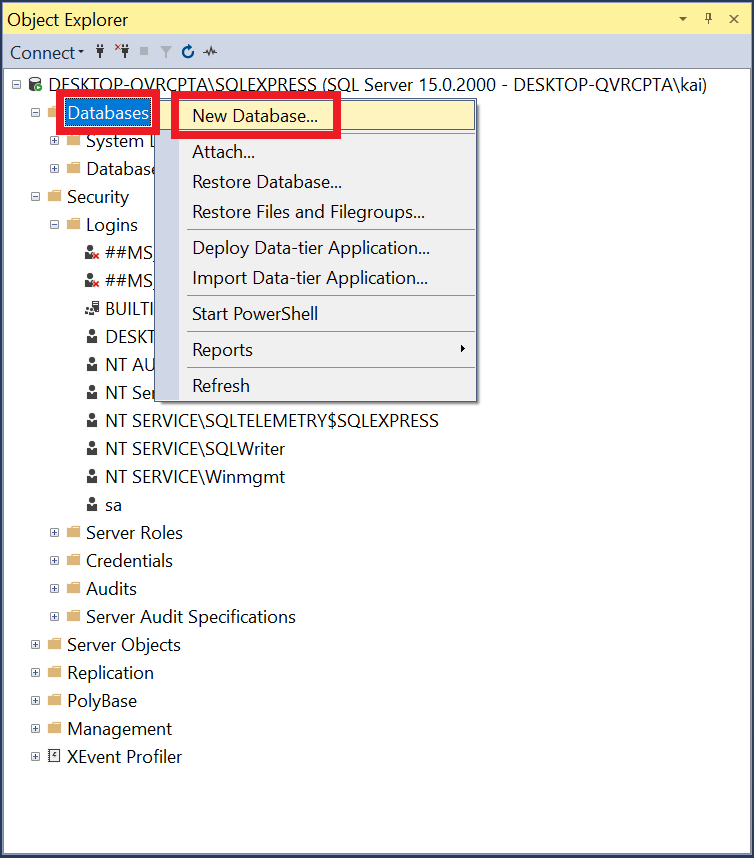The height and width of the screenshot is (858, 754).
Task: Click the first disabled ##MS login icon
Action: coord(92,252)
